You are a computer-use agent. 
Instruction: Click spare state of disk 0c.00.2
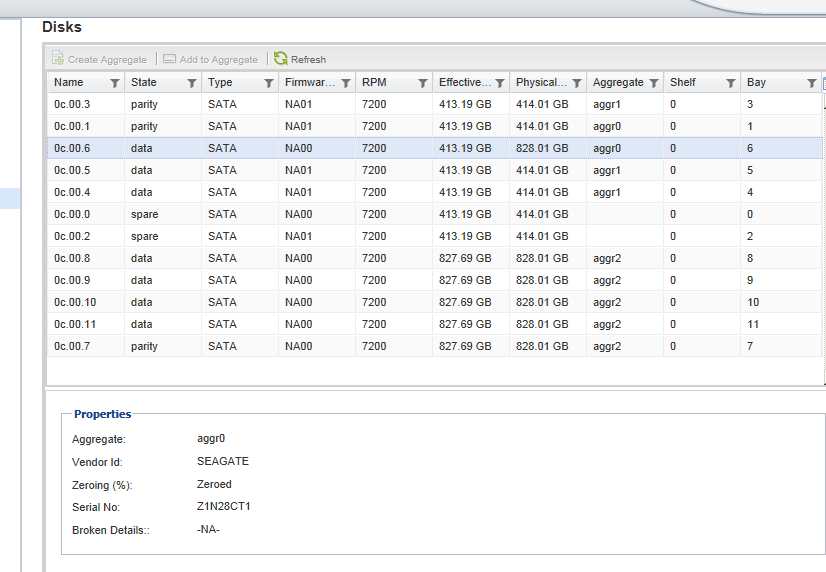point(144,237)
